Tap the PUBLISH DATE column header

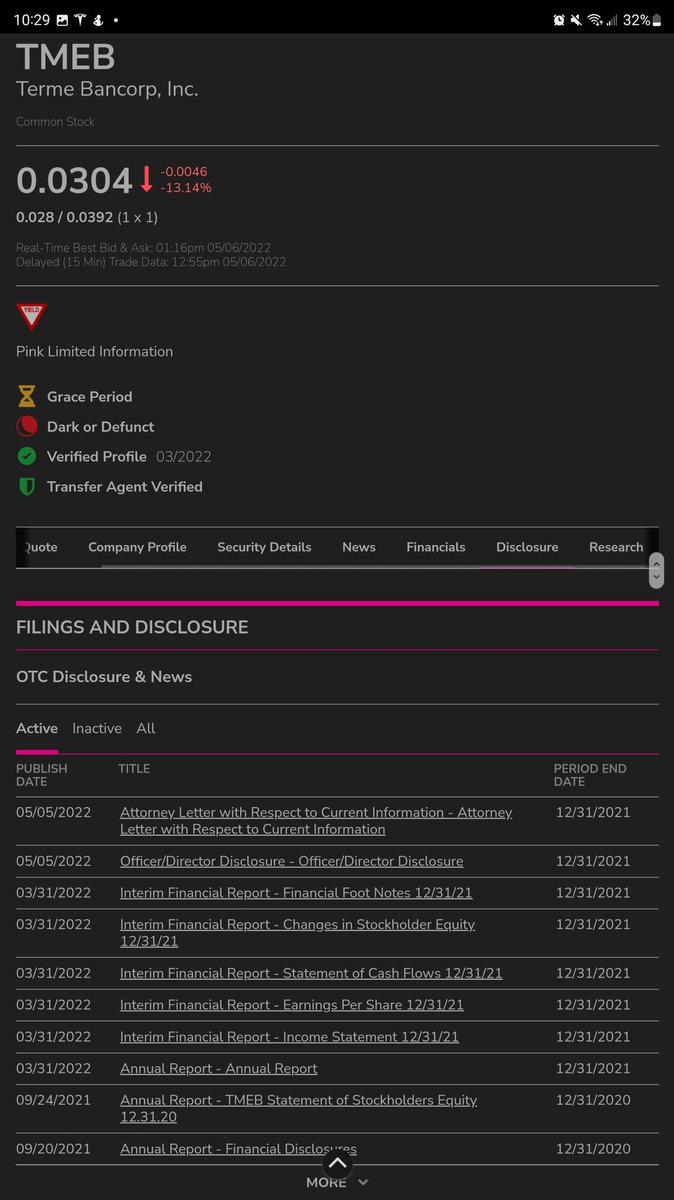(42, 775)
